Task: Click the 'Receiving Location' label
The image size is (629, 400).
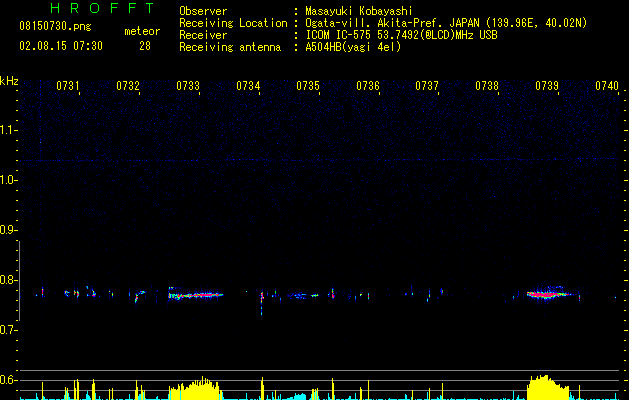Action: pyautogui.click(x=233, y=23)
